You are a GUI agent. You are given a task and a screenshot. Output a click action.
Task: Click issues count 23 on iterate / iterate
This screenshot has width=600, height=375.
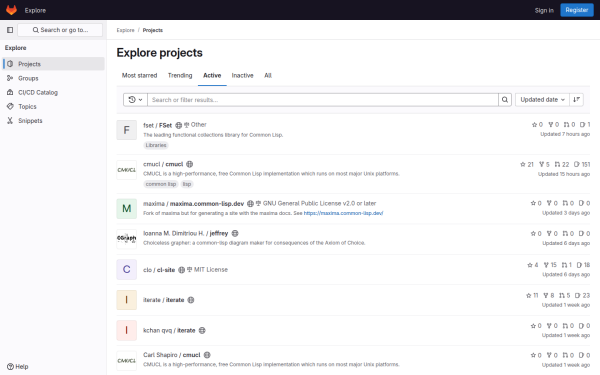coord(582,295)
